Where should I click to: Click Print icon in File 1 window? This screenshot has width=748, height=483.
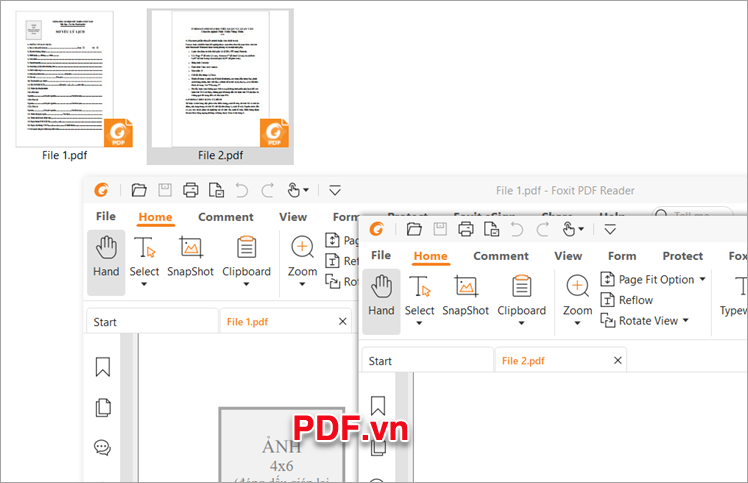pyautogui.click(x=191, y=190)
